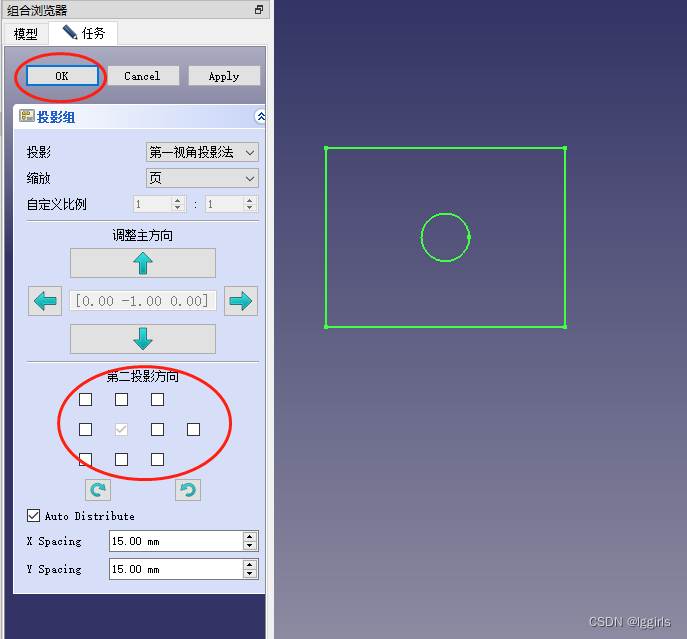Click the up arrow to adjust main direction
The width and height of the screenshot is (687, 639).
pos(143,263)
